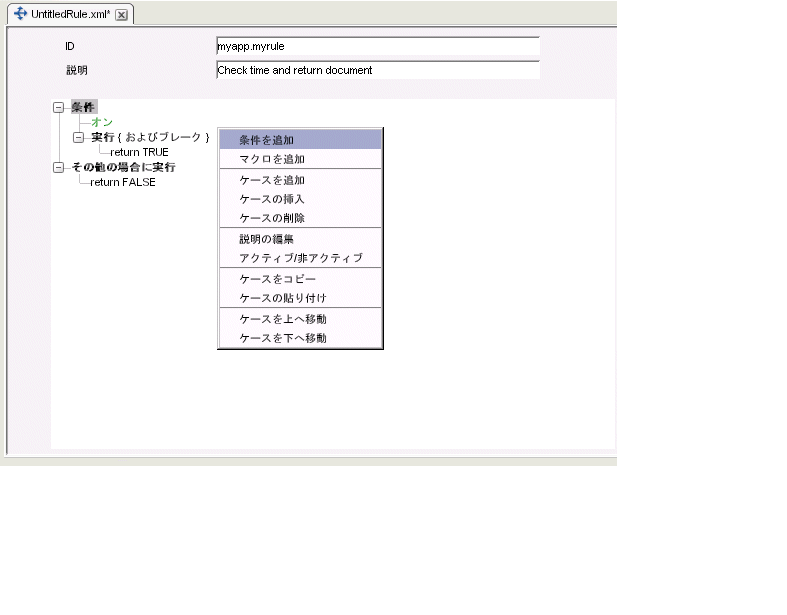787x615 pixels.
Task: Toggle アクティブ/非アクティブ menu option
Action: (x=300, y=258)
